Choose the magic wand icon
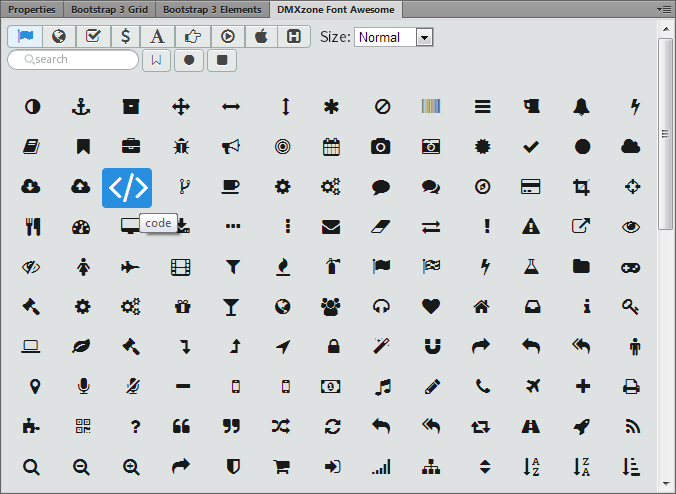676x494 pixels. 381,346
